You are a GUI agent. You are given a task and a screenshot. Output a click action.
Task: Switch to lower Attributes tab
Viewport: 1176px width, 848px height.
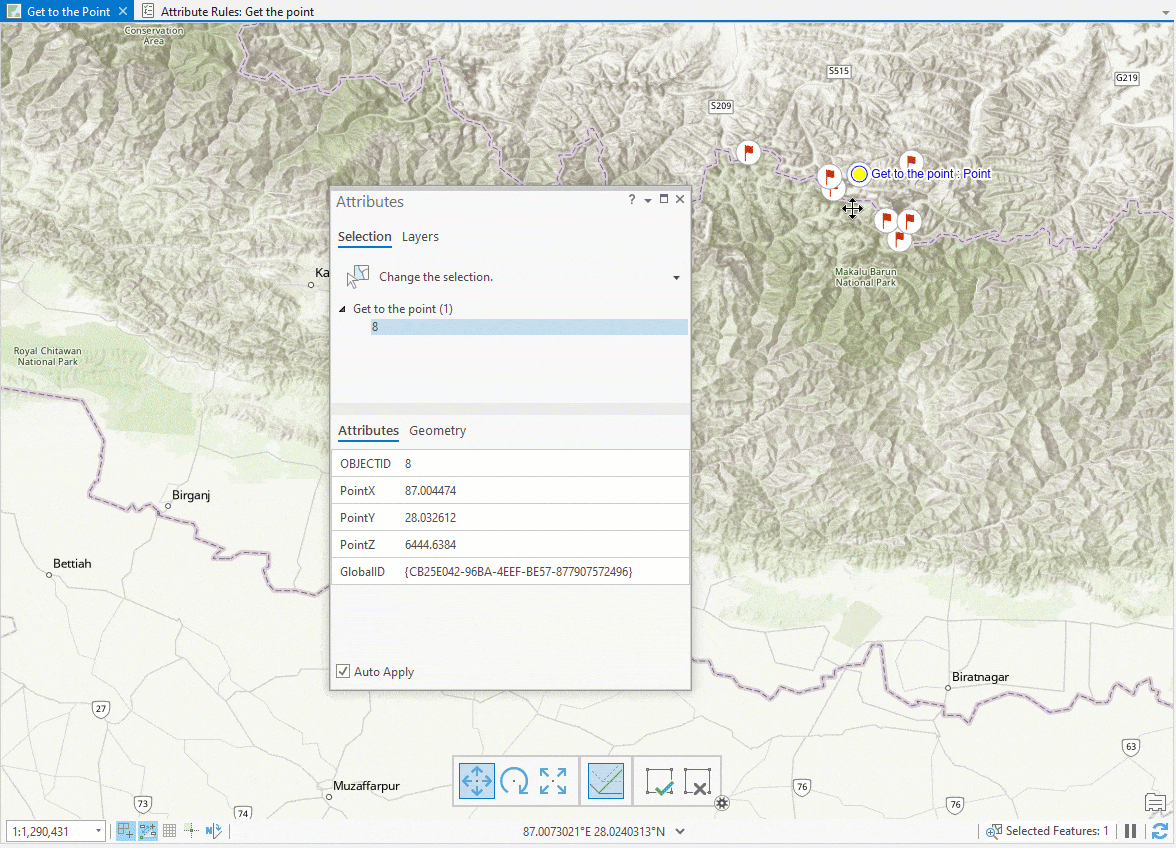pos(368,430)
